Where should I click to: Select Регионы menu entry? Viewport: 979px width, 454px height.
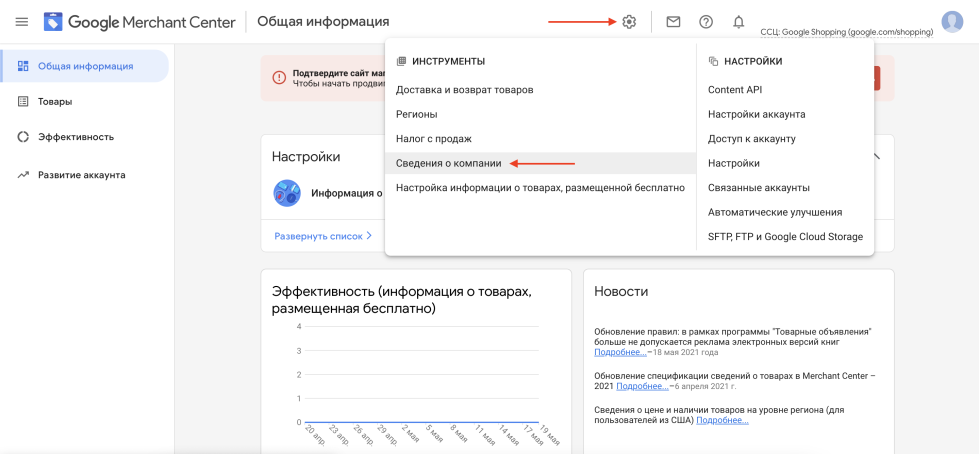coord(416,114)
